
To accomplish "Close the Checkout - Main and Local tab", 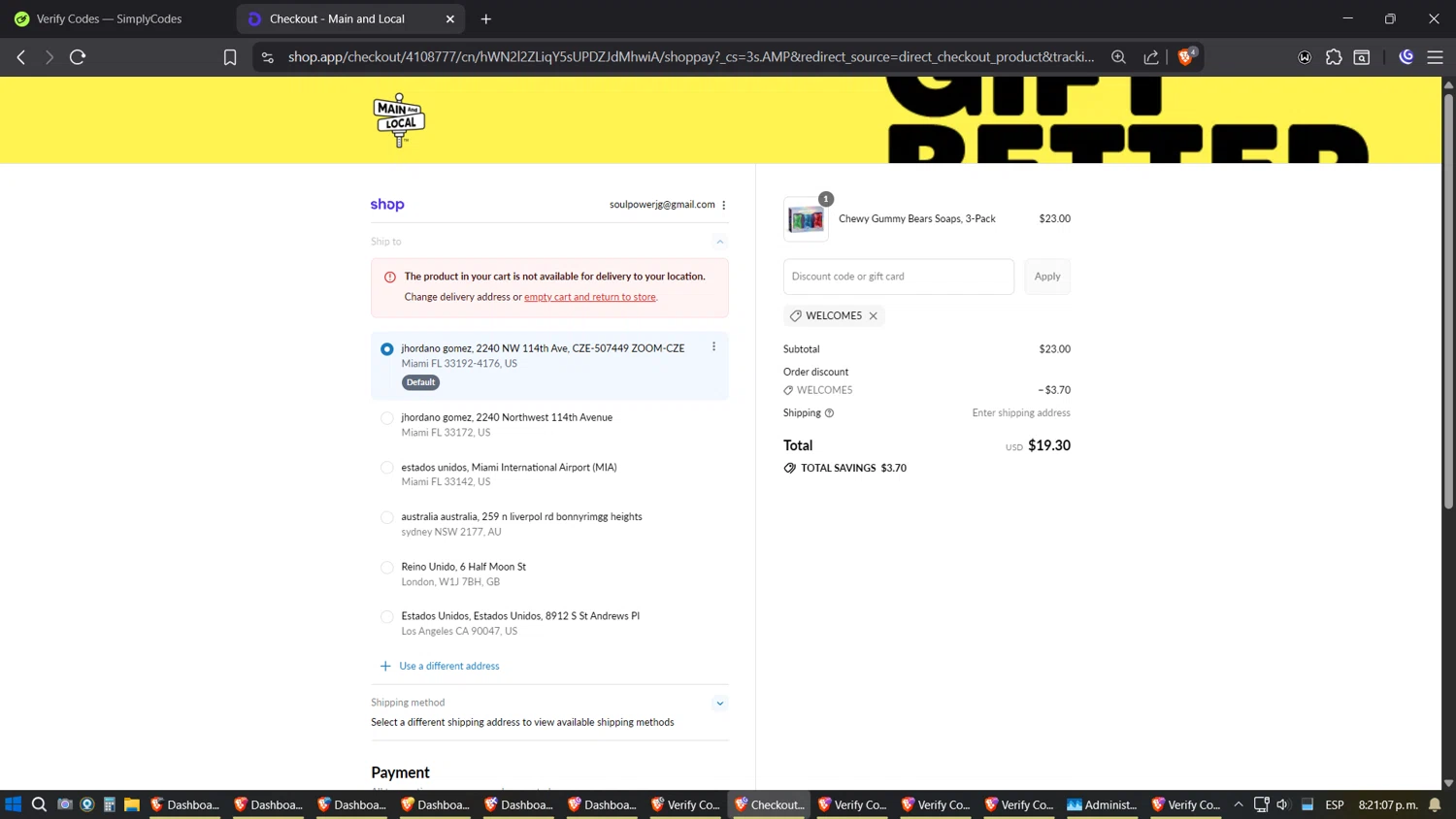I will point(450,18).
